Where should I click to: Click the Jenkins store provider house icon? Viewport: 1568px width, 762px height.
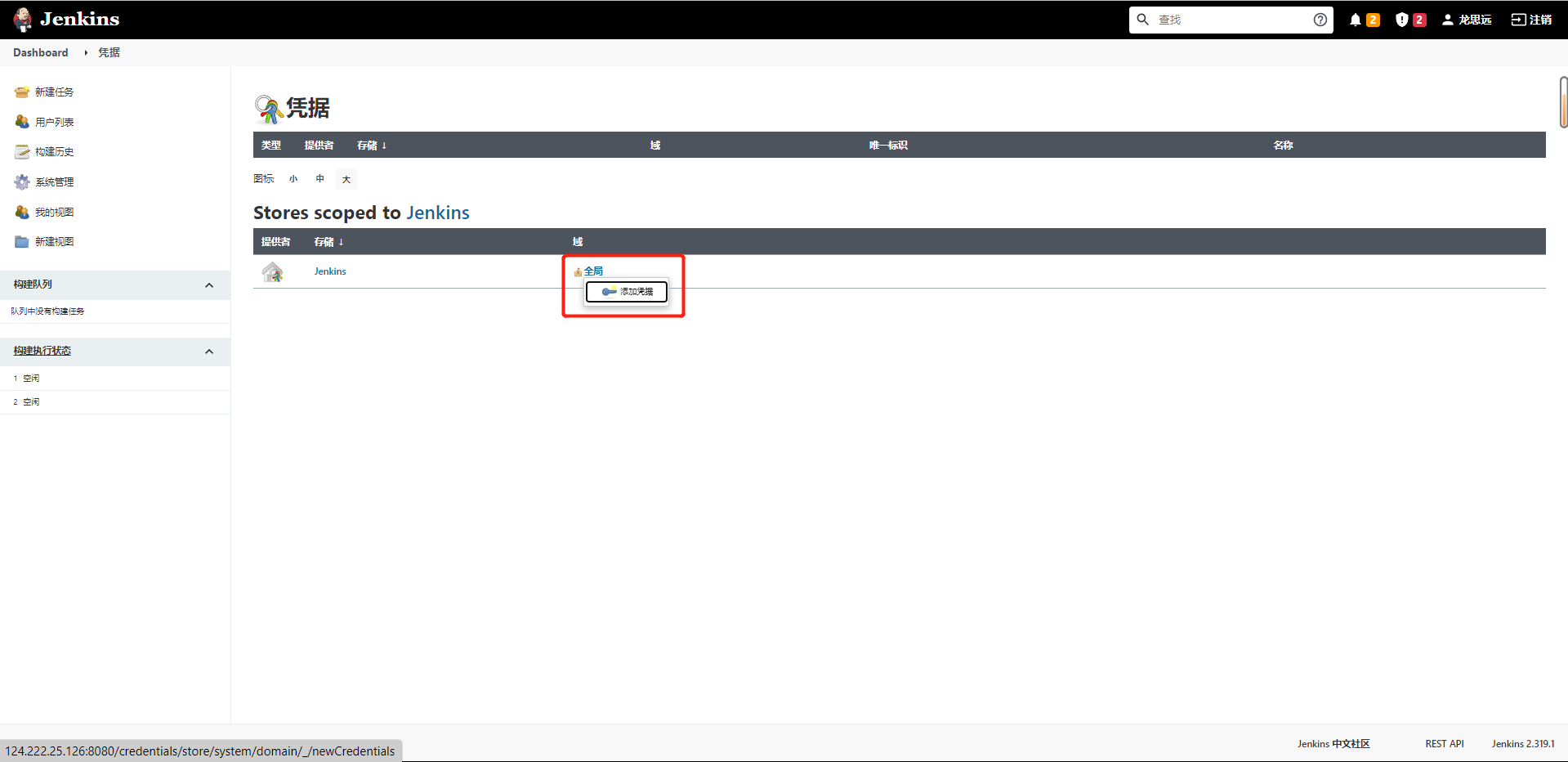pos(272,271)
